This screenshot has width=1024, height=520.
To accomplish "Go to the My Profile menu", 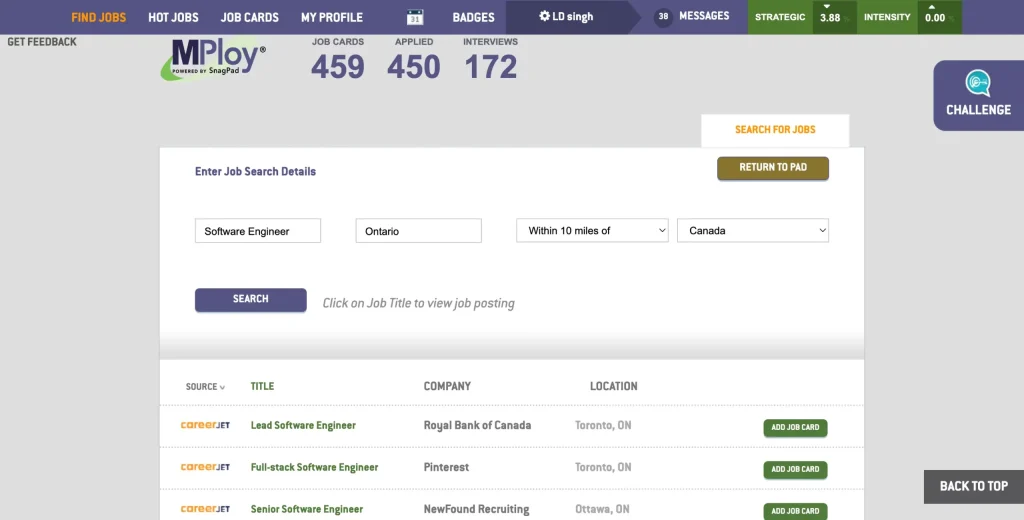I will [332, 17].
